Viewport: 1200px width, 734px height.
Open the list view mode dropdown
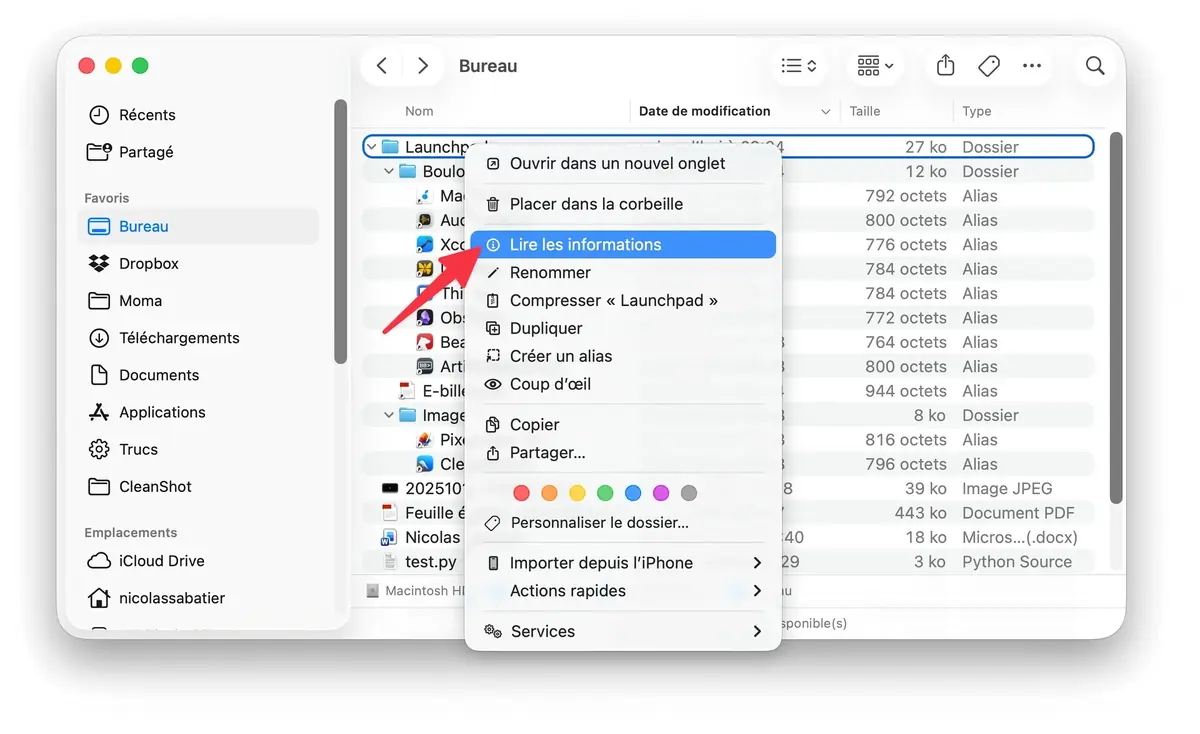799,66
